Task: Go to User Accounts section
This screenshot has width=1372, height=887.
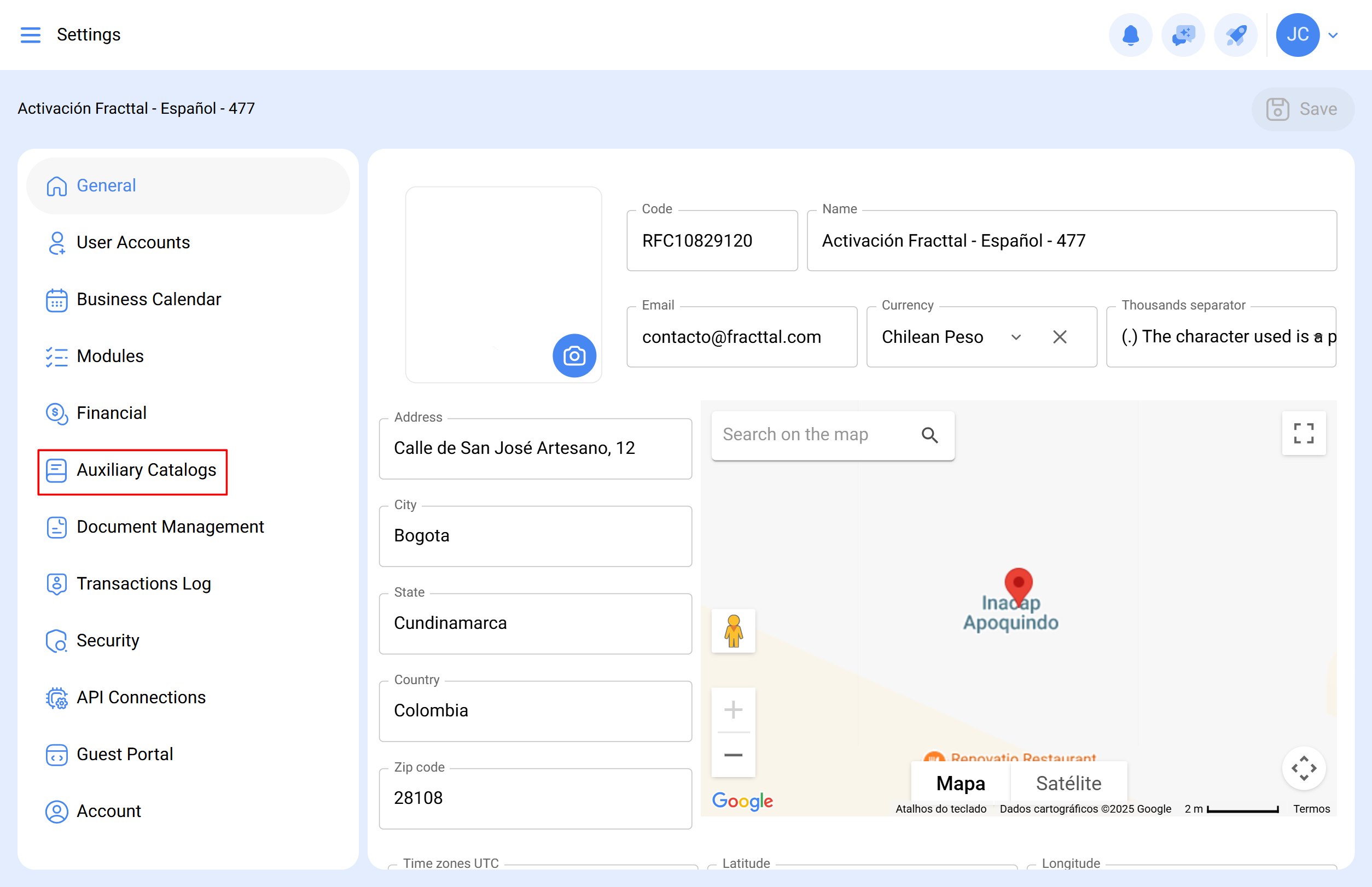Action: 133,242
